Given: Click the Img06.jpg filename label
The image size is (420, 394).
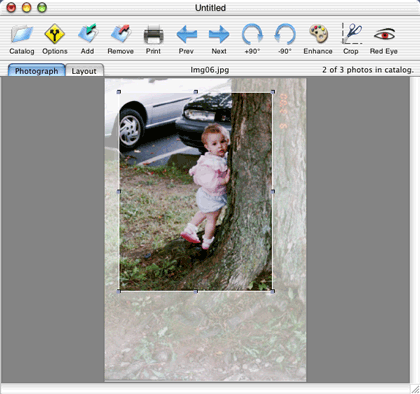Looking at the screenshot, I should 210,70.
